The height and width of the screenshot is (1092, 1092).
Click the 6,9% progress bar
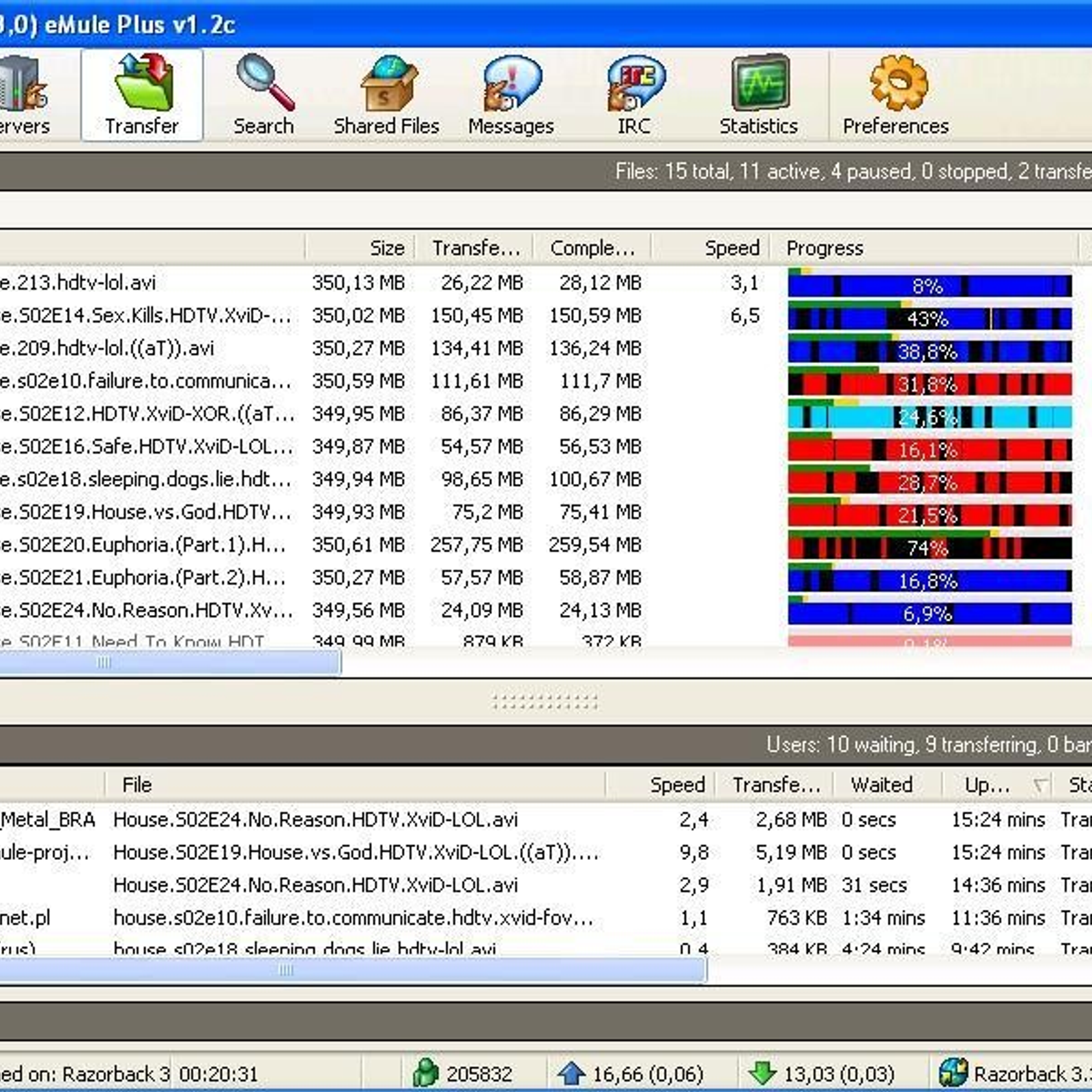pyautogui.click(x=930, y=612)
